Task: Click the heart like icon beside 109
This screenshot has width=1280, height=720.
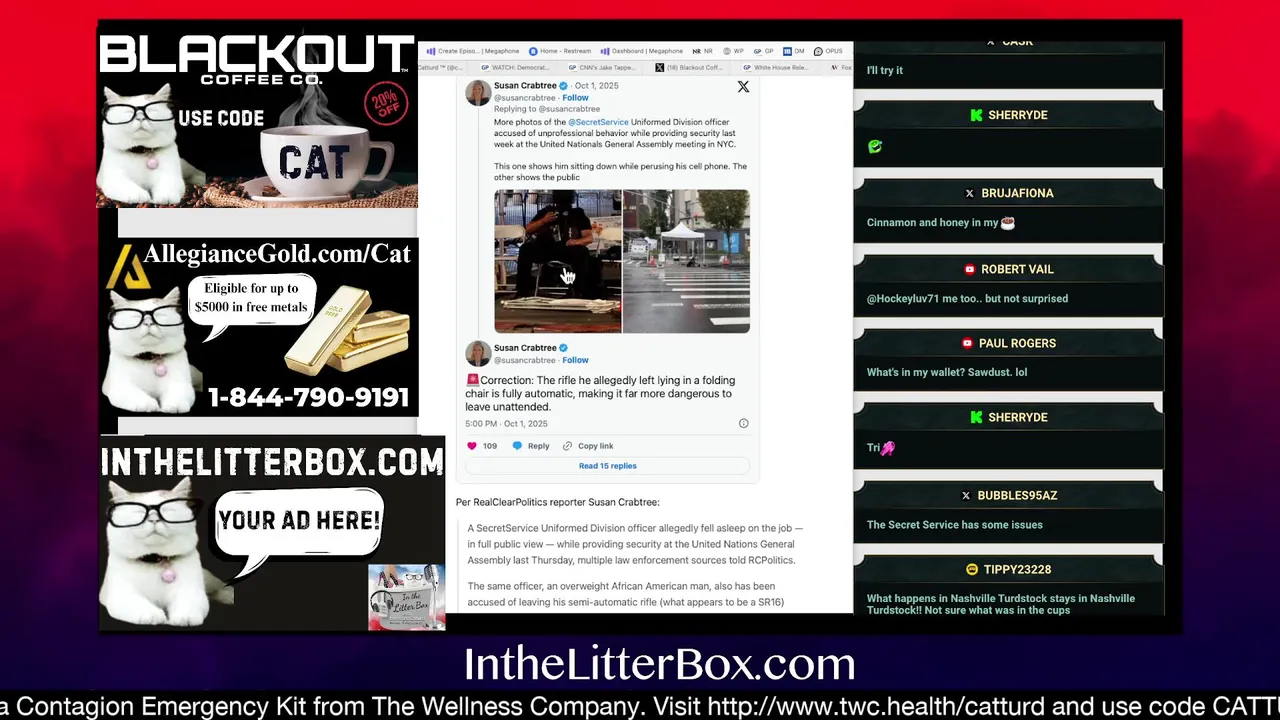Action: tap(472, 446)
